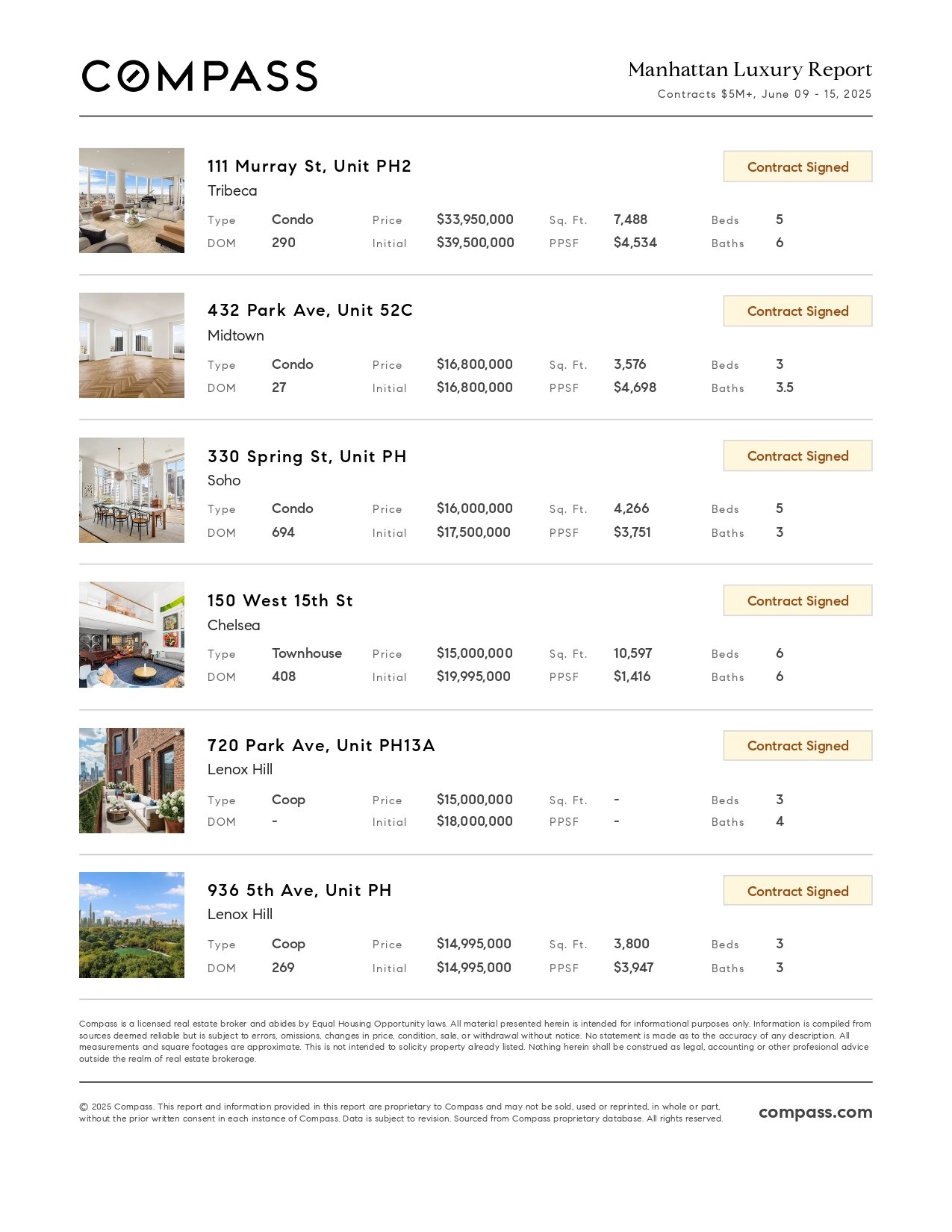The image size is (952, 1232).
Task: Open the compass.com link in footer
Action: (815, 1112)
